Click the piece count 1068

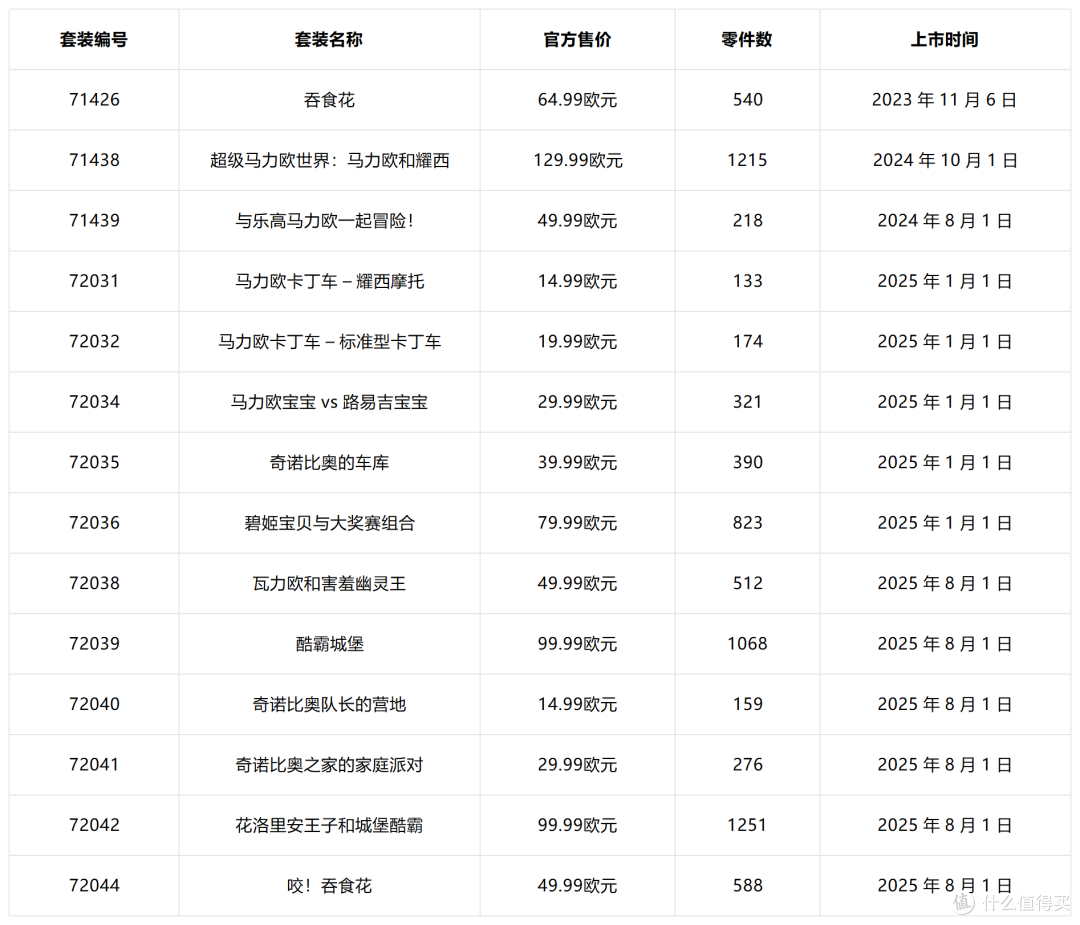[x=747, y=644]
